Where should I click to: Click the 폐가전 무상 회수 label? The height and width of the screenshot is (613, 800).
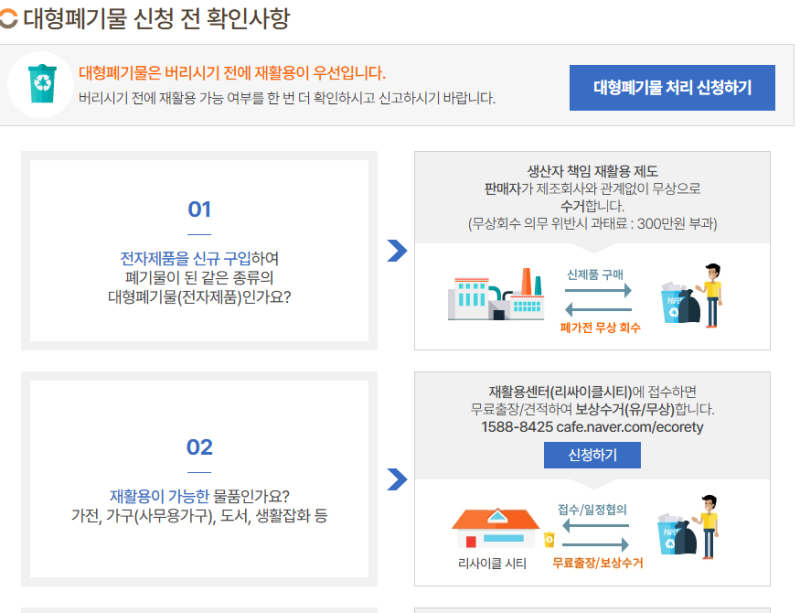click(x=599, y=328)
